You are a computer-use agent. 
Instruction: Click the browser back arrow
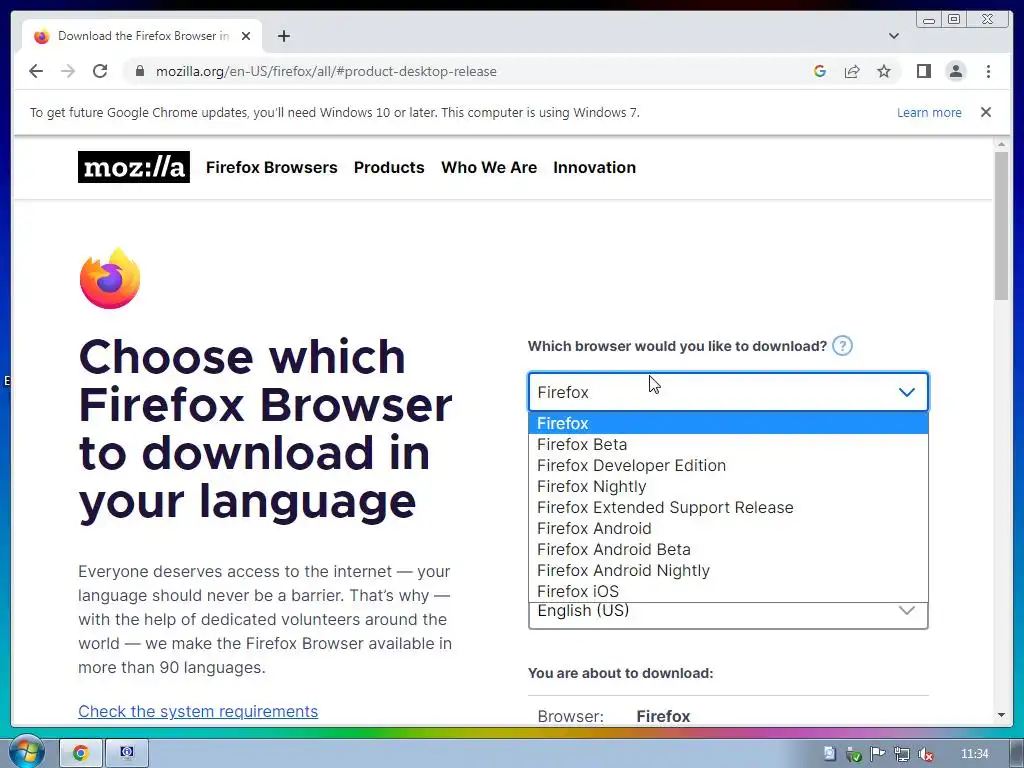pyautogui.click(x=36, y=71)
